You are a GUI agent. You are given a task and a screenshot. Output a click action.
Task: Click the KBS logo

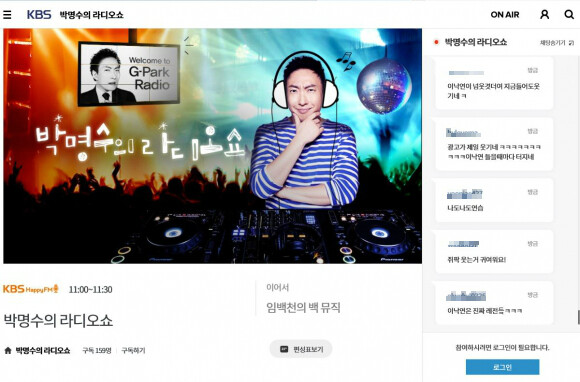pos(39,14)
